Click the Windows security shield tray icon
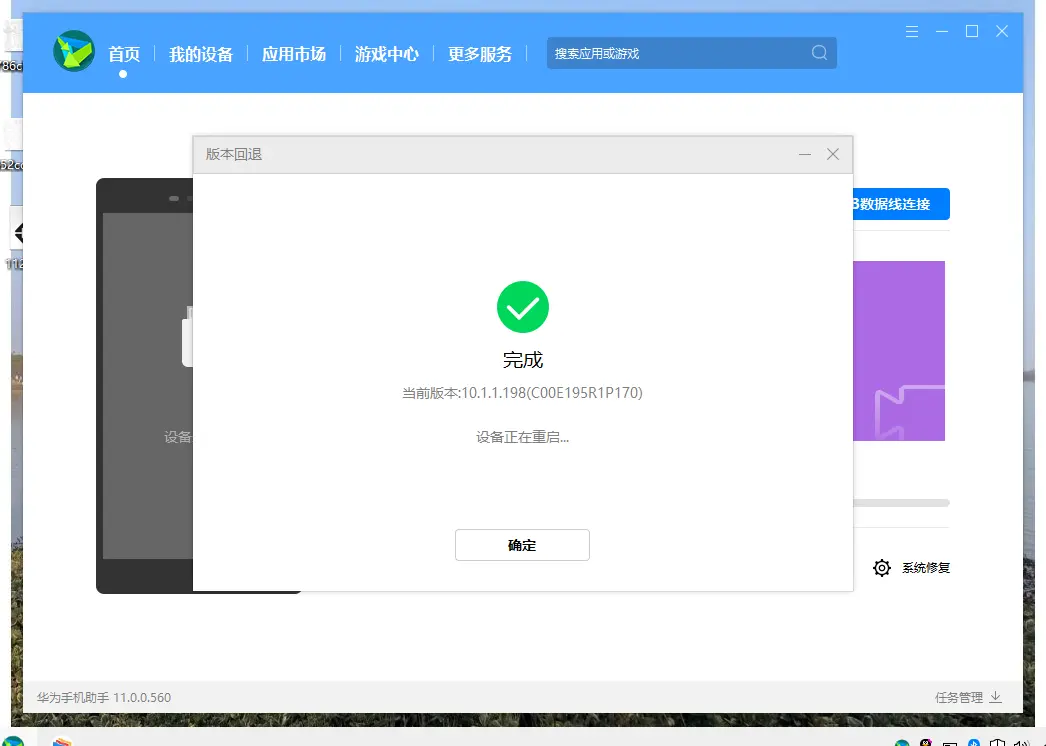Screen dimensions: 1046x746 [998, 743]
